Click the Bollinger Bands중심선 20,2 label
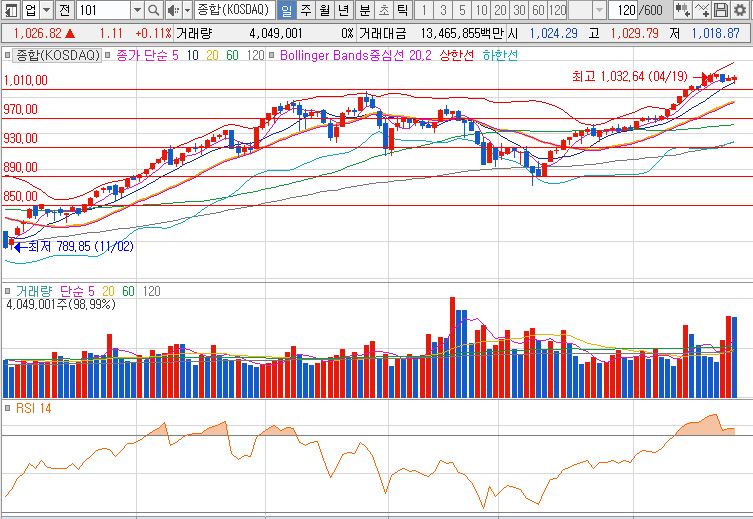The image size is (753, 519). [x=356, y=55]
